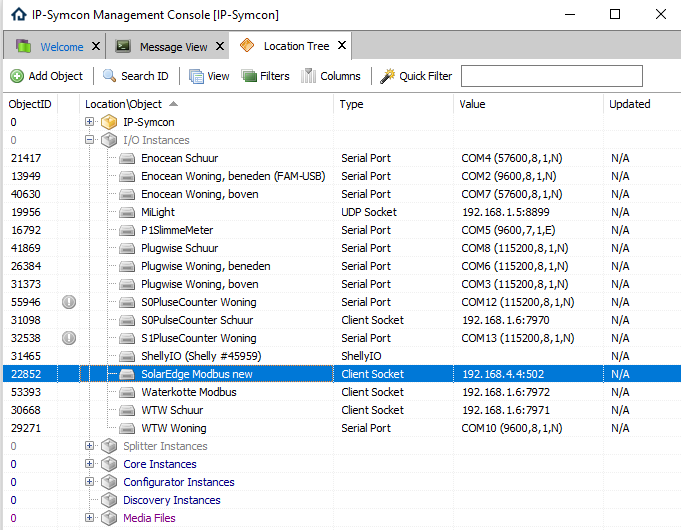Click the Media Files cube icon
681x530 pixels.
pyautogui.click(x=109, y=518)
